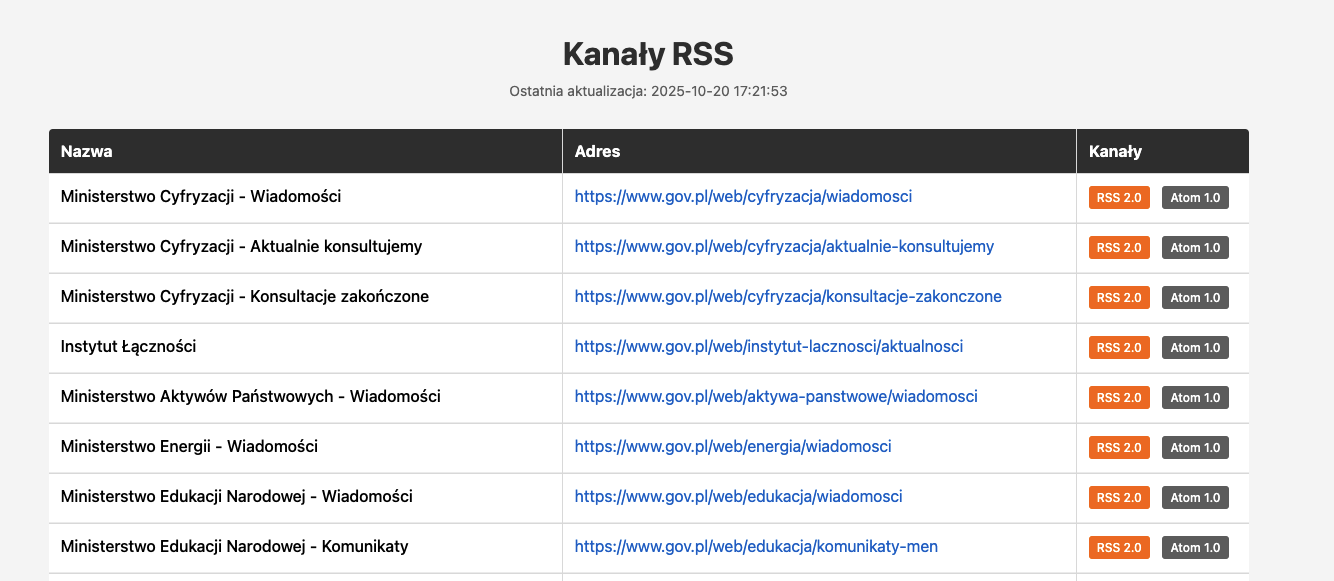
Task: Select RSS 2.0 badge for Instytut Łączności
Action: 1119,348
